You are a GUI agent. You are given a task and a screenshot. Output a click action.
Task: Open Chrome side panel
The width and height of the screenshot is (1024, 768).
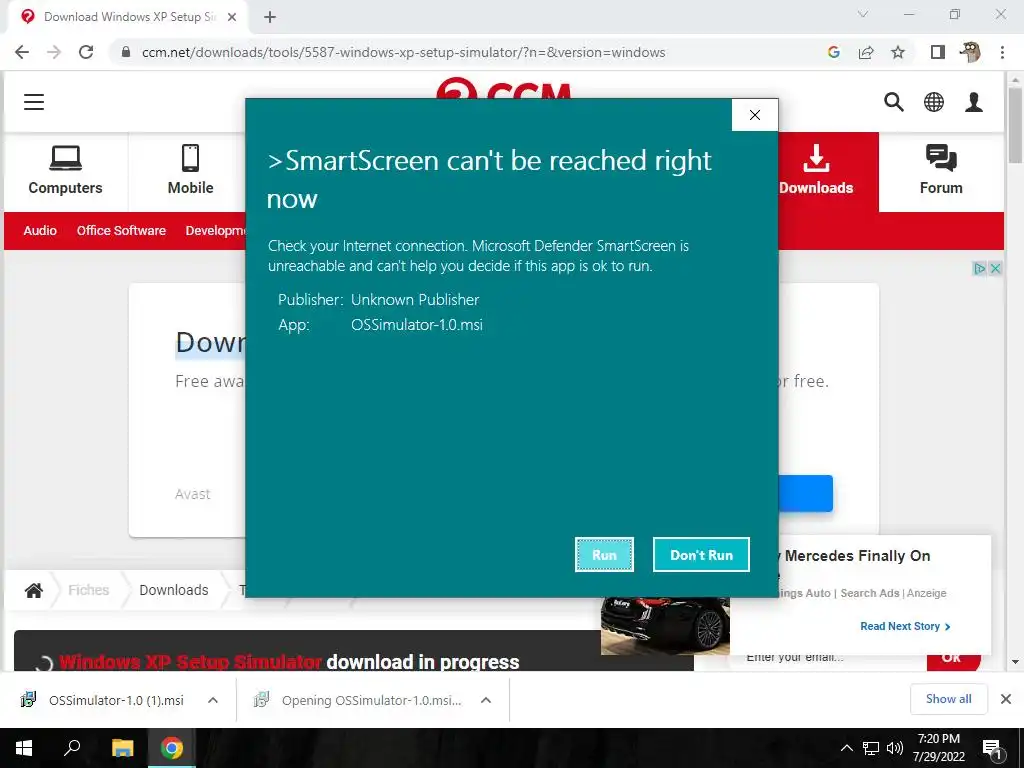coord(938,52)
